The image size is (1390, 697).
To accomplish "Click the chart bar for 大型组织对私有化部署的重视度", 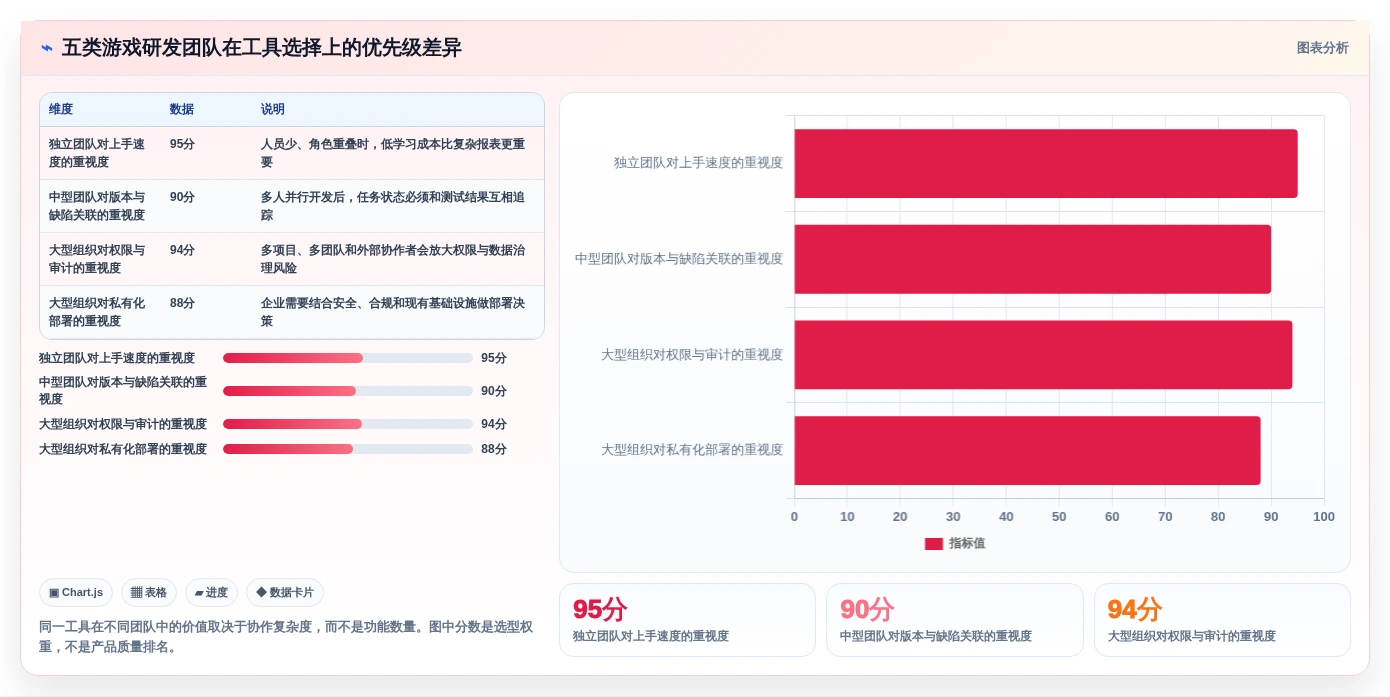I will 1027,450.
